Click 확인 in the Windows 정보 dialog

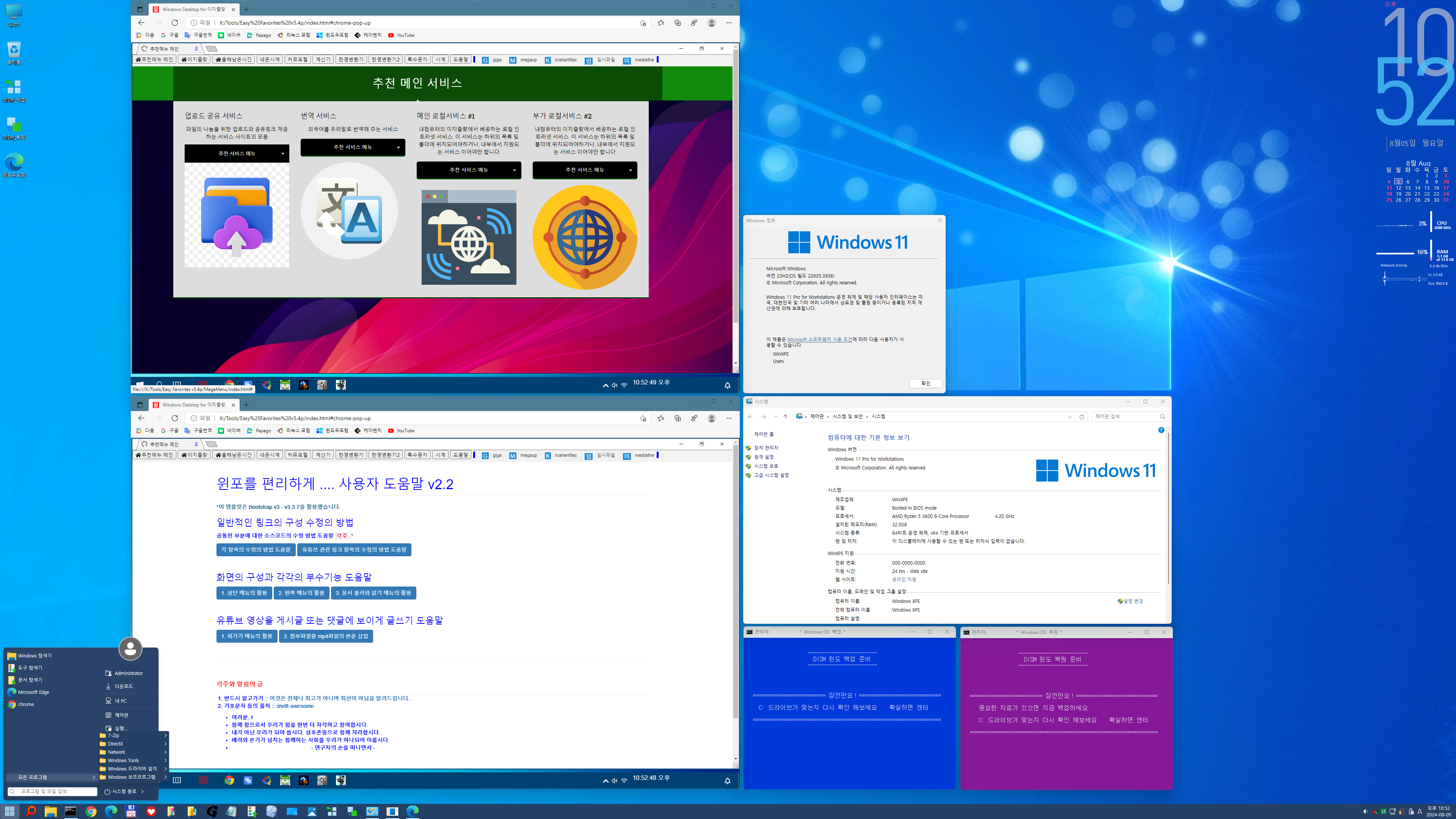click(x=925, y=383)
